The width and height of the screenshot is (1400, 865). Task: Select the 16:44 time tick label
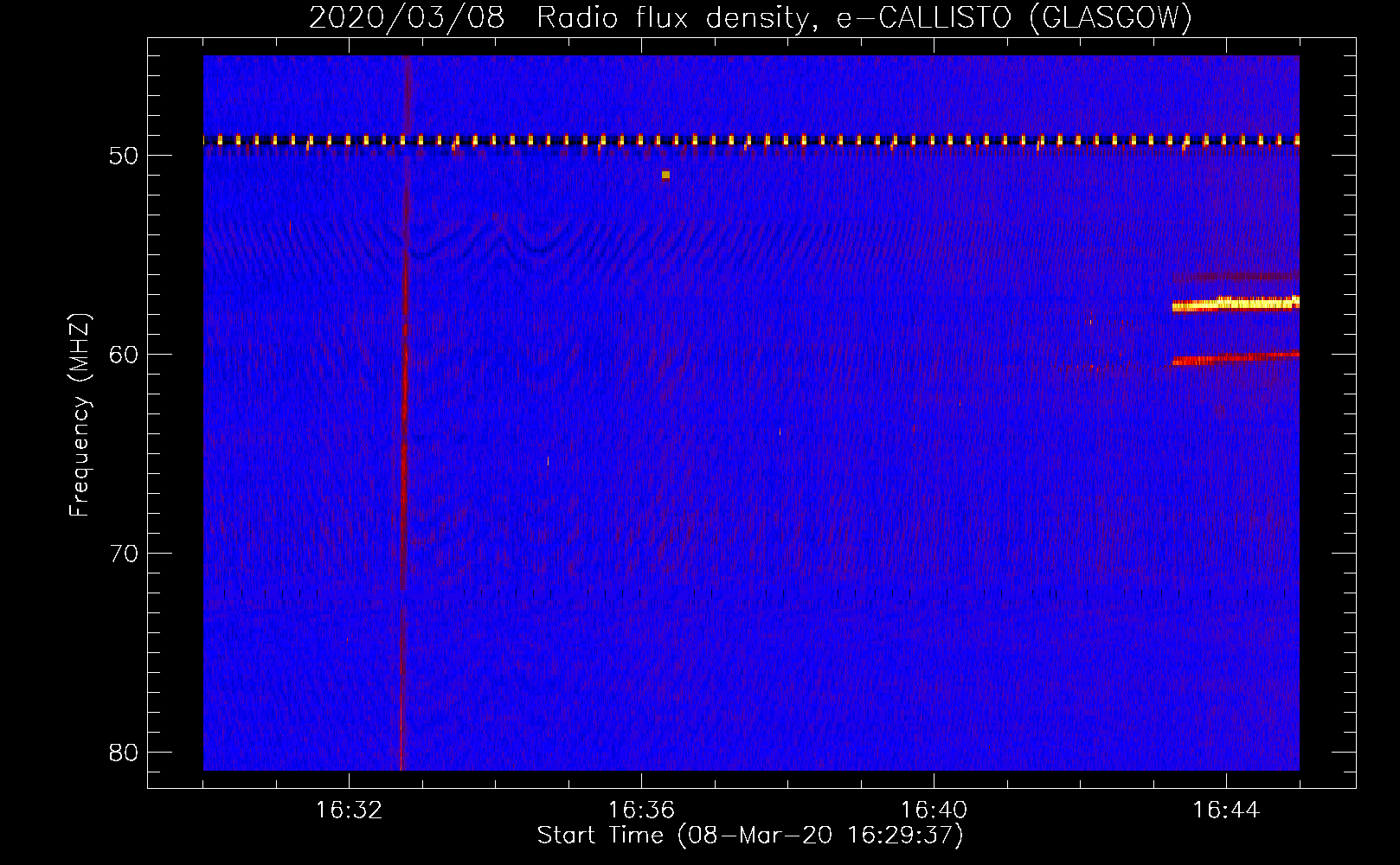tap(1226, 811)
